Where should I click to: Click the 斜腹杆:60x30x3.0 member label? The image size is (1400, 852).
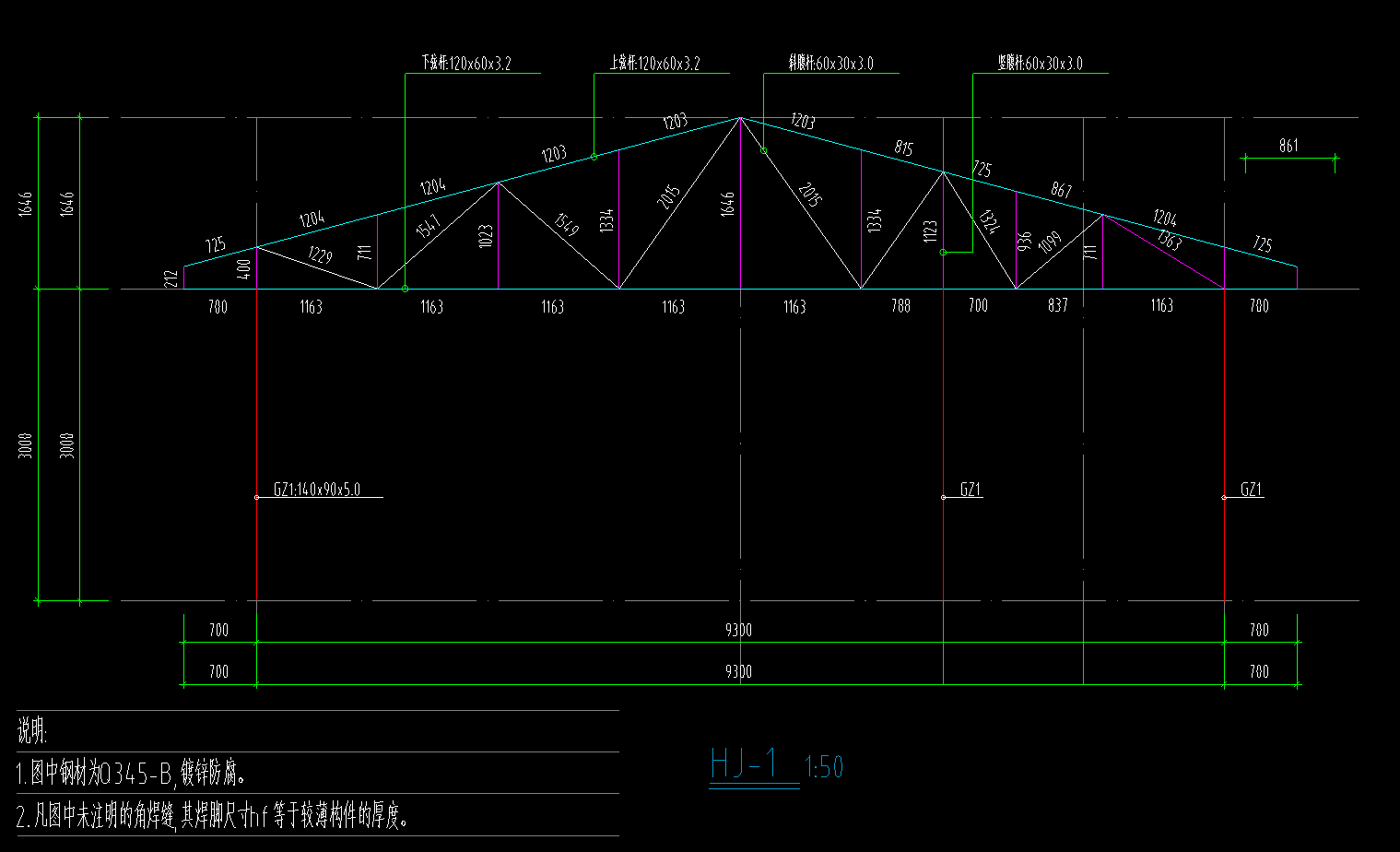[x=830, y=64]
